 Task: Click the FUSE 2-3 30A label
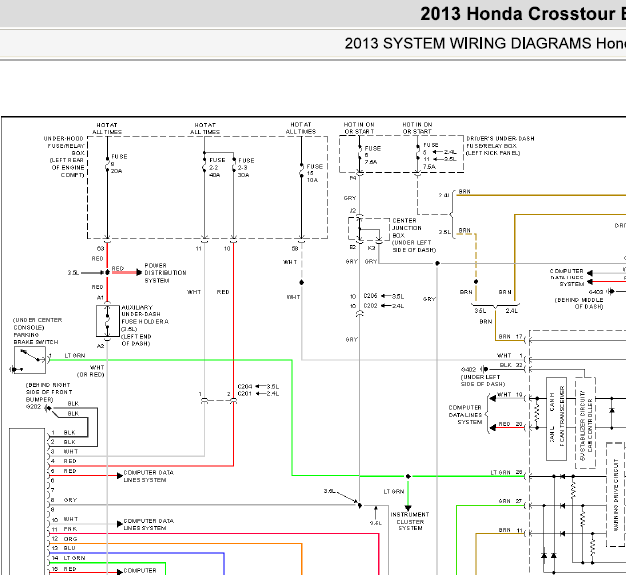[246, 168]
